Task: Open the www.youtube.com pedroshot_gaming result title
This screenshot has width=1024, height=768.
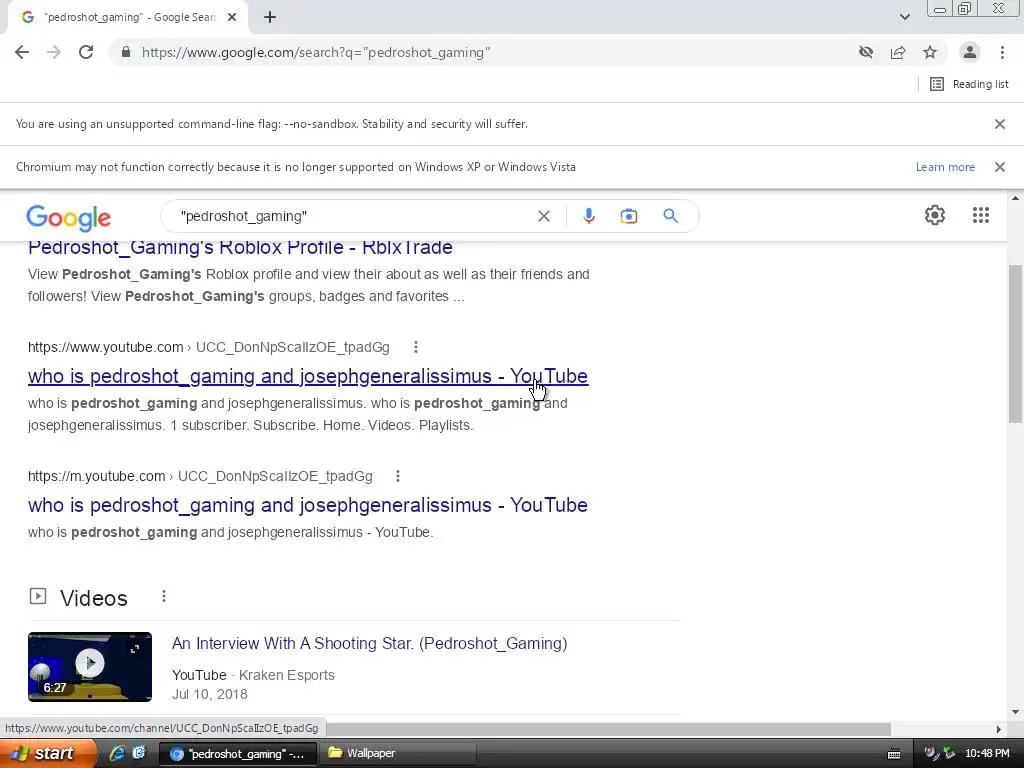Action: 308,376
